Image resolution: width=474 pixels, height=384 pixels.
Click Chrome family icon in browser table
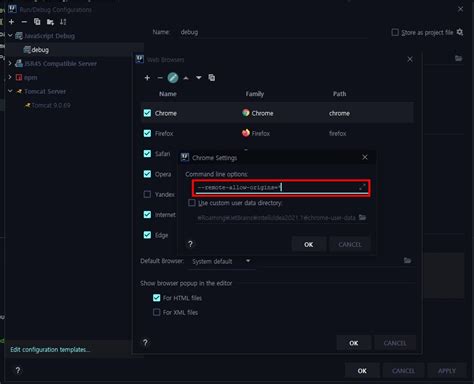[x=246, y=113]
